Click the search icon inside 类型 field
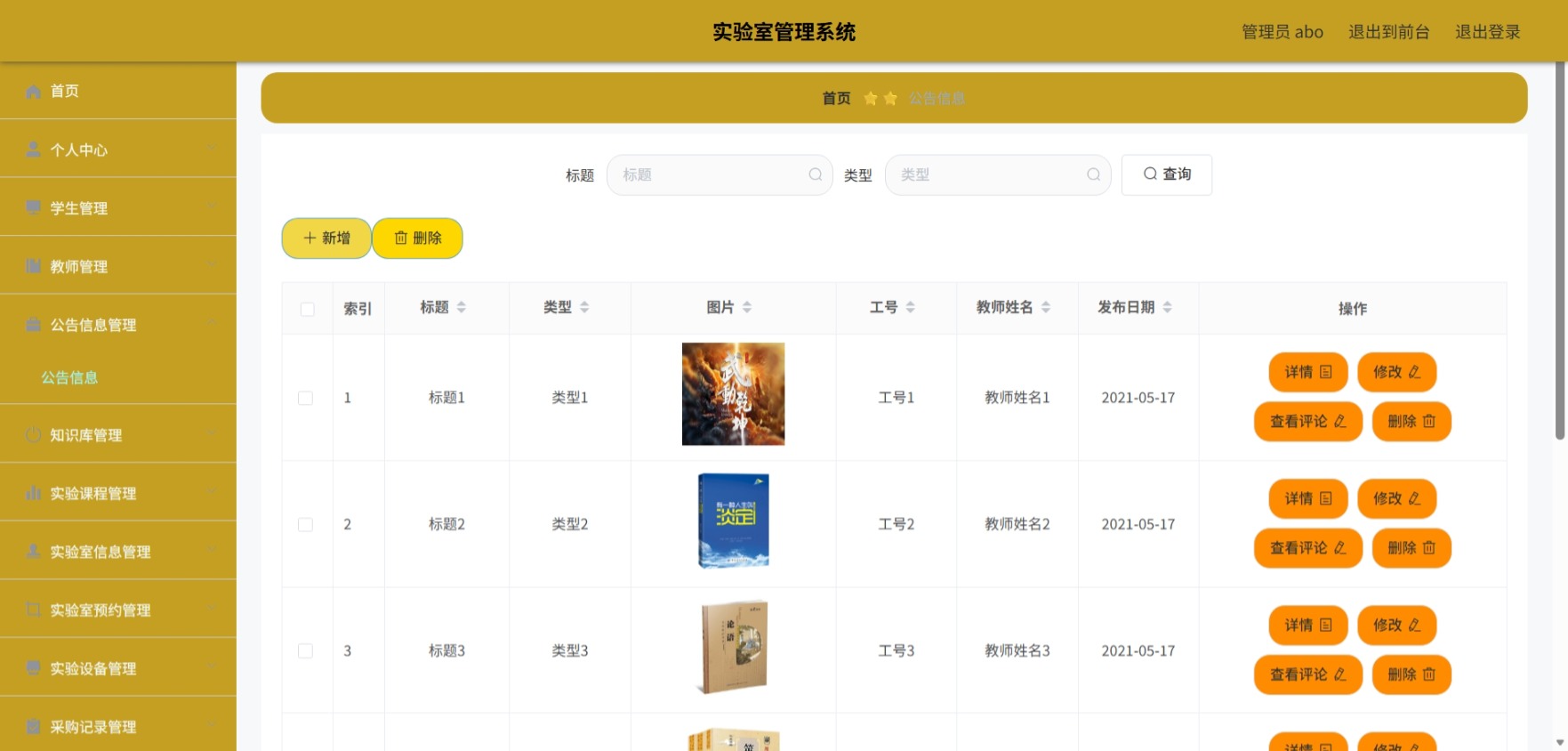 1093,174
